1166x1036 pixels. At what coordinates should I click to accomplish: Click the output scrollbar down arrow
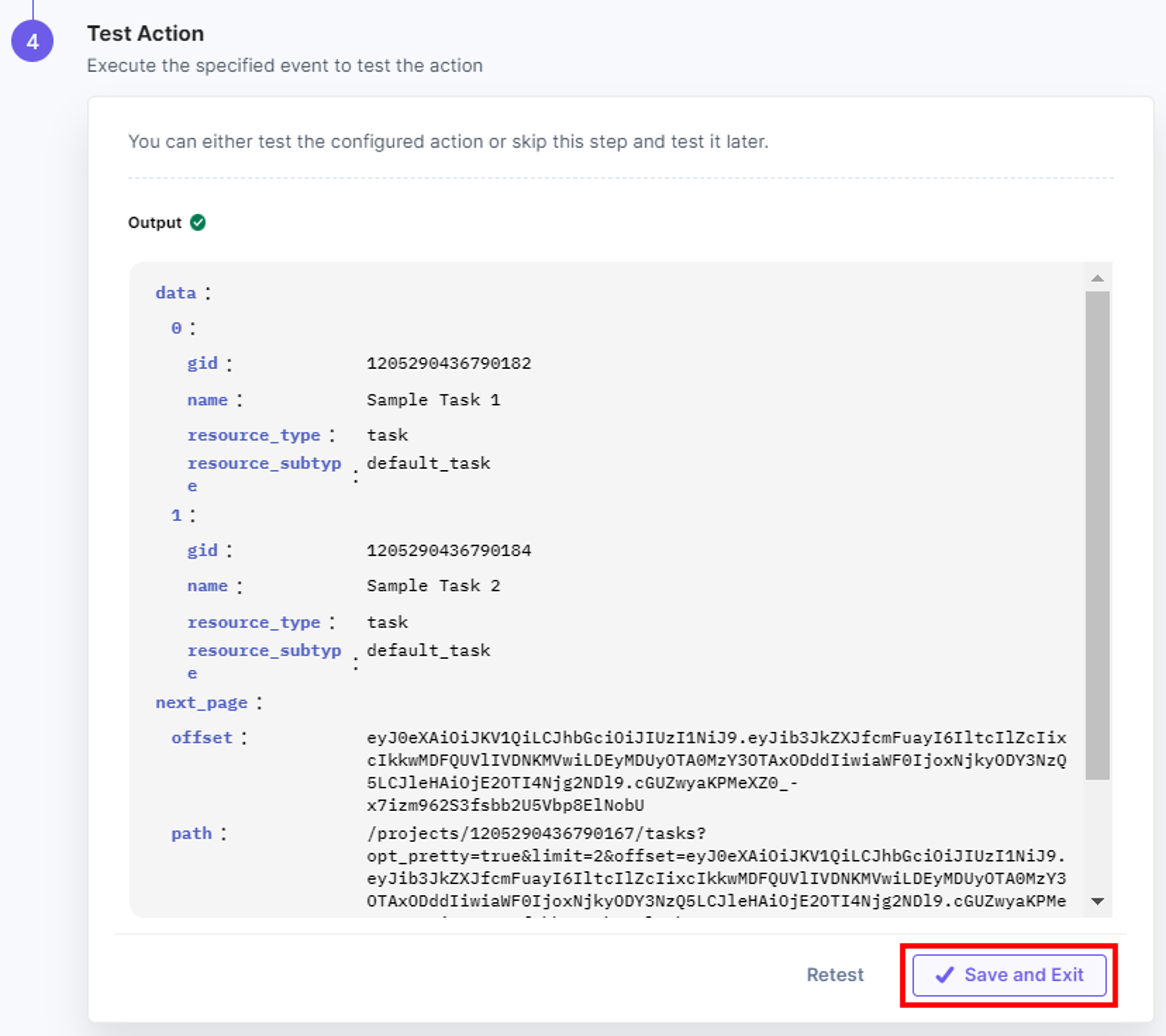(1098, 902)
